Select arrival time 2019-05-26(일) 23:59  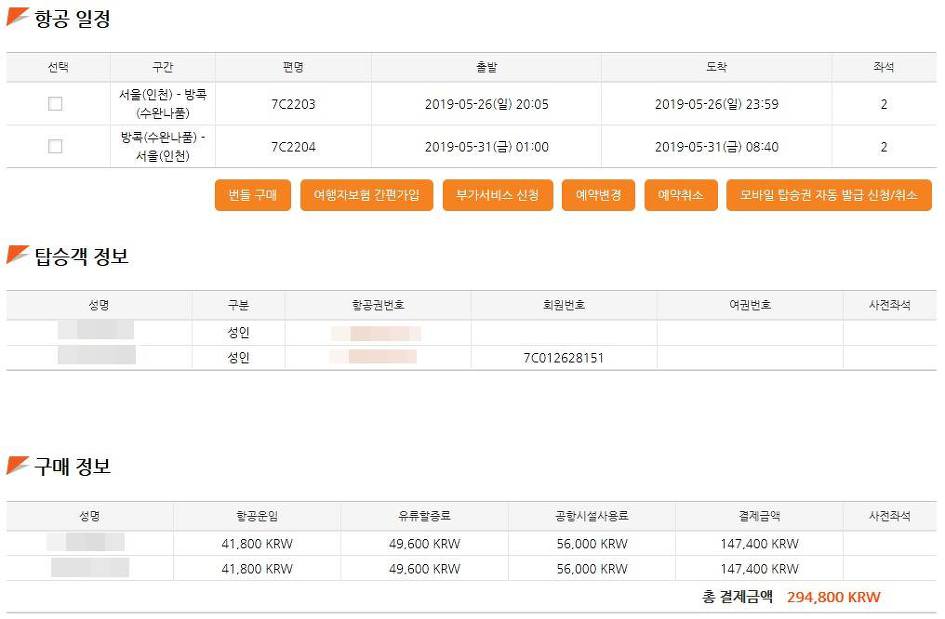pos(717,104)
